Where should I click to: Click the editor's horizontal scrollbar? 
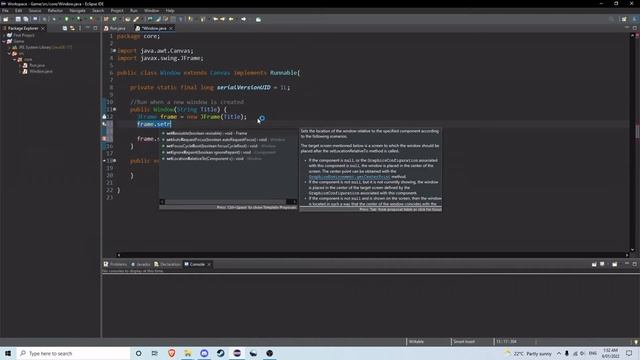[373, 255]
